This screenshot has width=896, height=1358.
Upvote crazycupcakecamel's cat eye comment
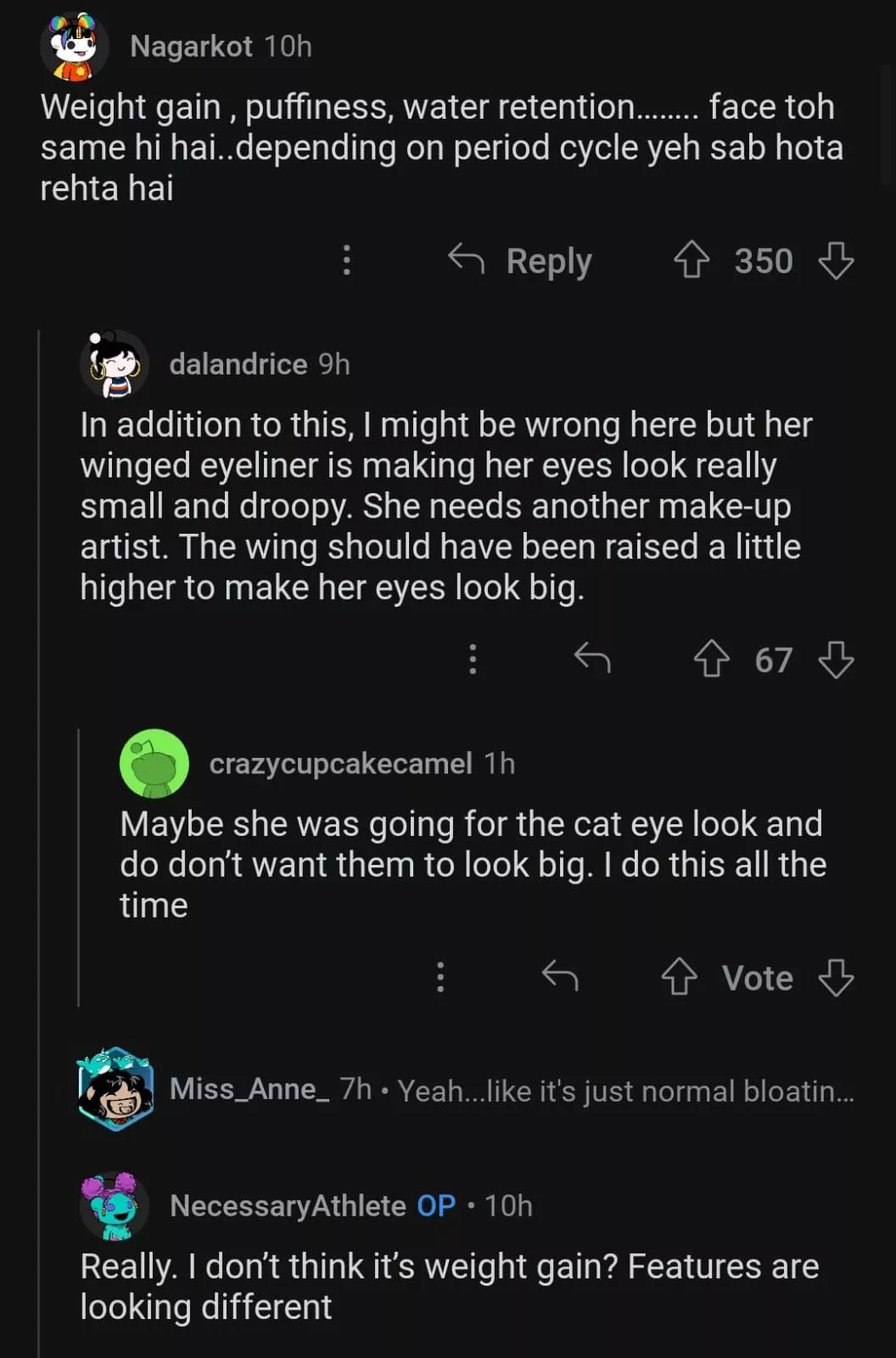point(679,977)
